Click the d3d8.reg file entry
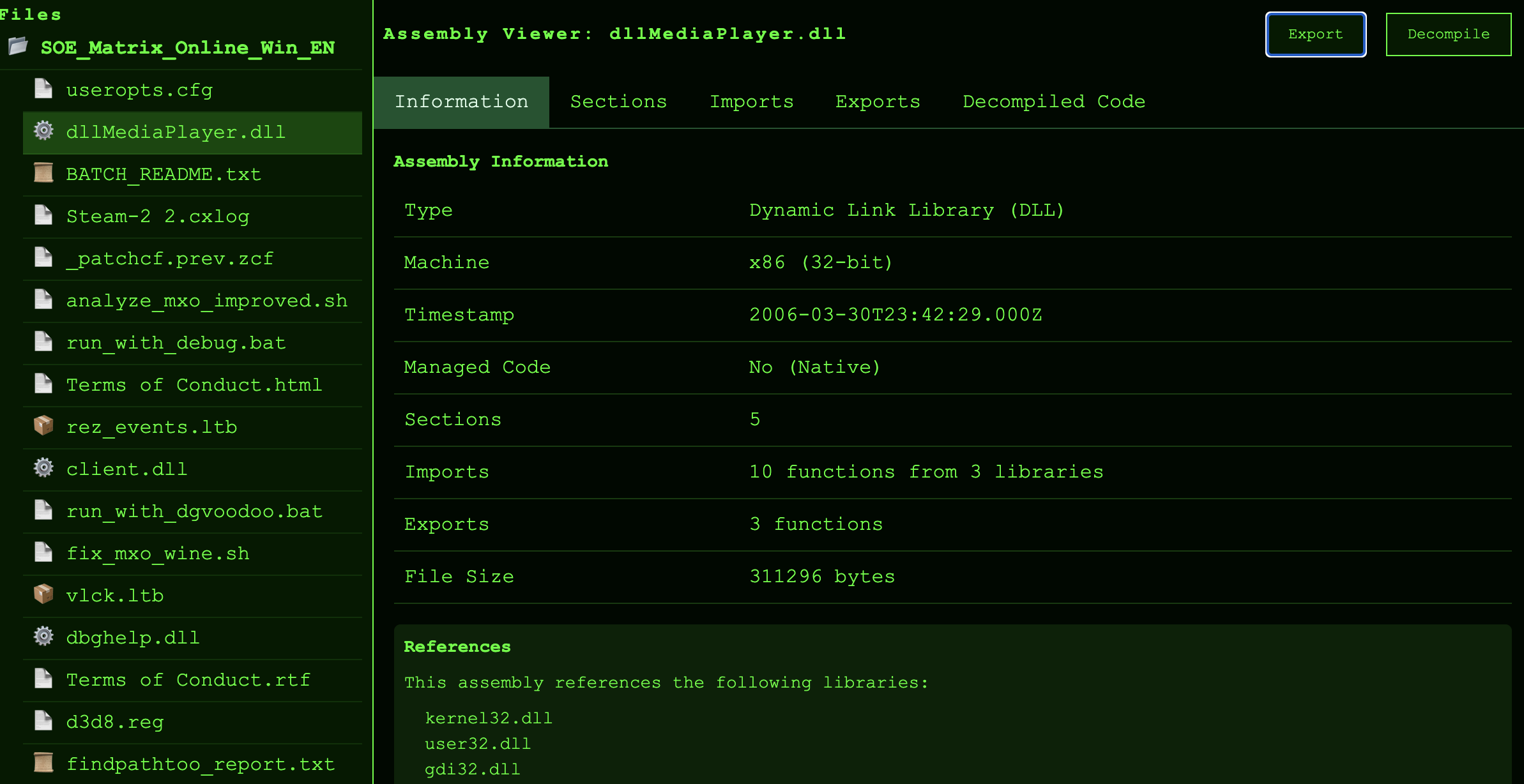1524x784 pixels. click(x=115, y=723)
